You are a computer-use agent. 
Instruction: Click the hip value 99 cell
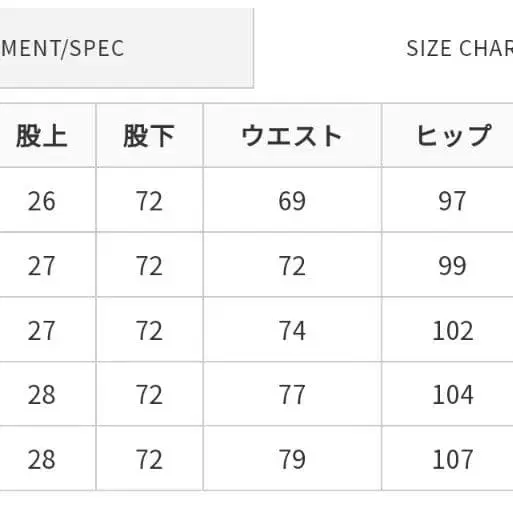click(x=447, y=265)
